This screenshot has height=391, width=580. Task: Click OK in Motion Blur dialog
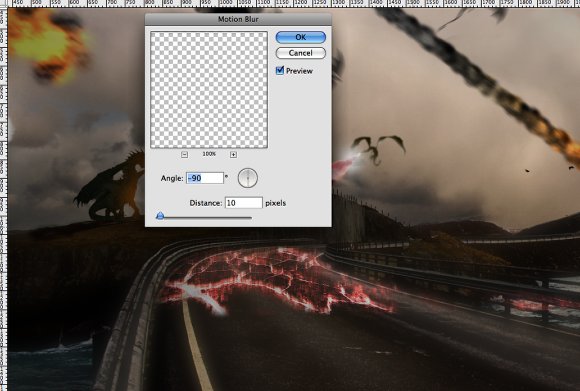tap(301, 37)
